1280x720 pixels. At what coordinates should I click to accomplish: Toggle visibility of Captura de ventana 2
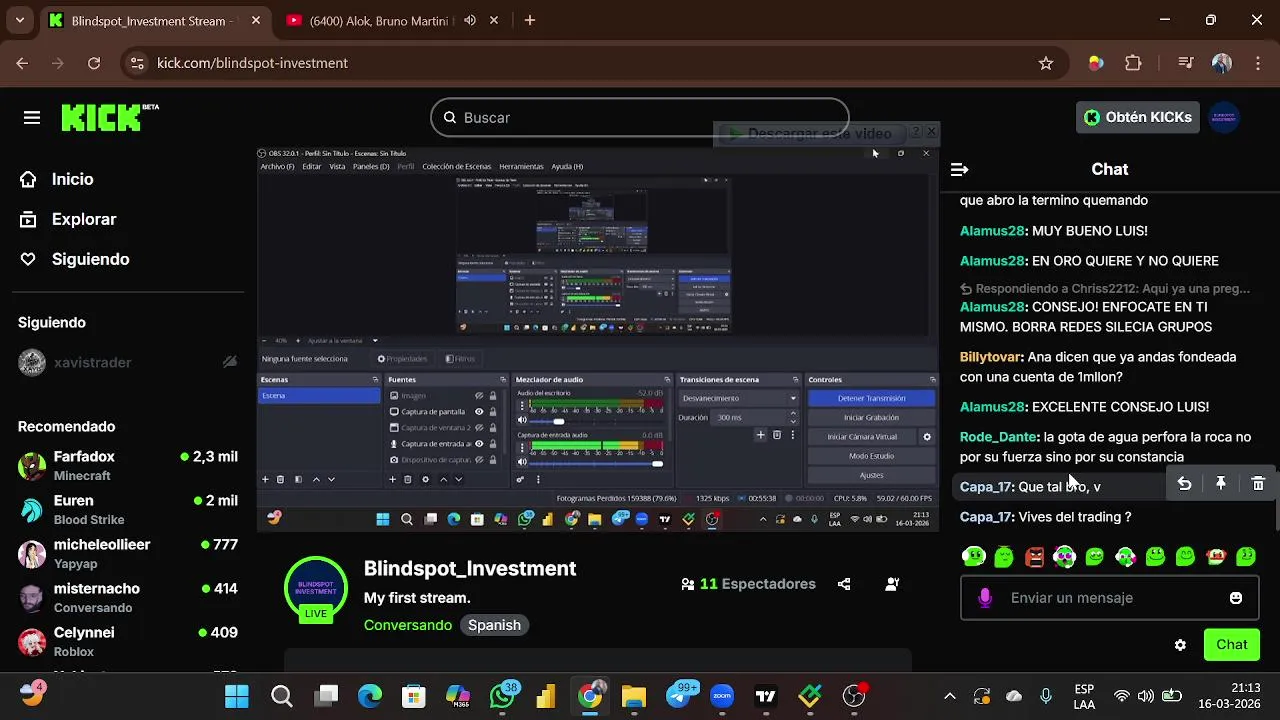[x=479, y=427]
